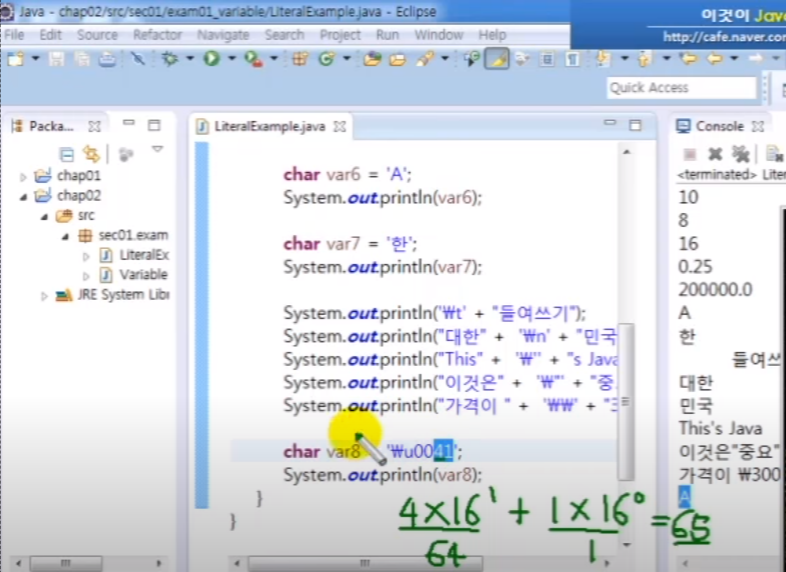Image resolution: width=786 pixels, height=572 pixels.
Task: Click the Open Task folder icon
Action: (398, 60)
